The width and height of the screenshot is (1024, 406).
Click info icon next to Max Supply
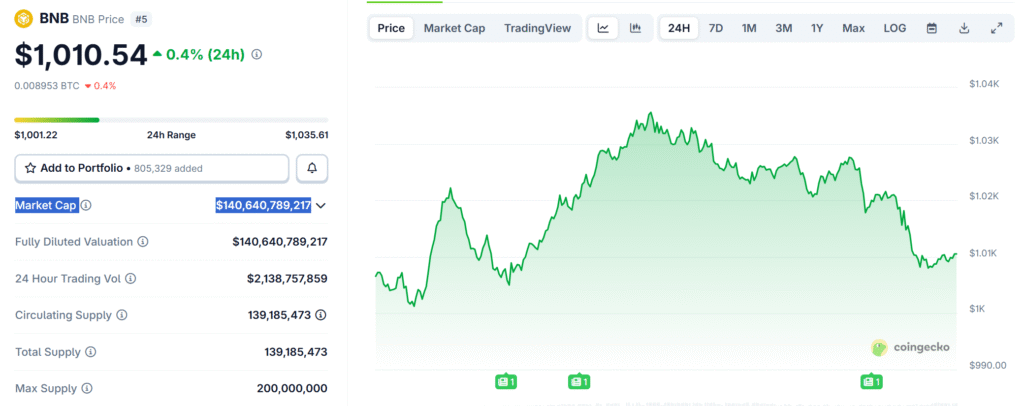pos(89,388)
